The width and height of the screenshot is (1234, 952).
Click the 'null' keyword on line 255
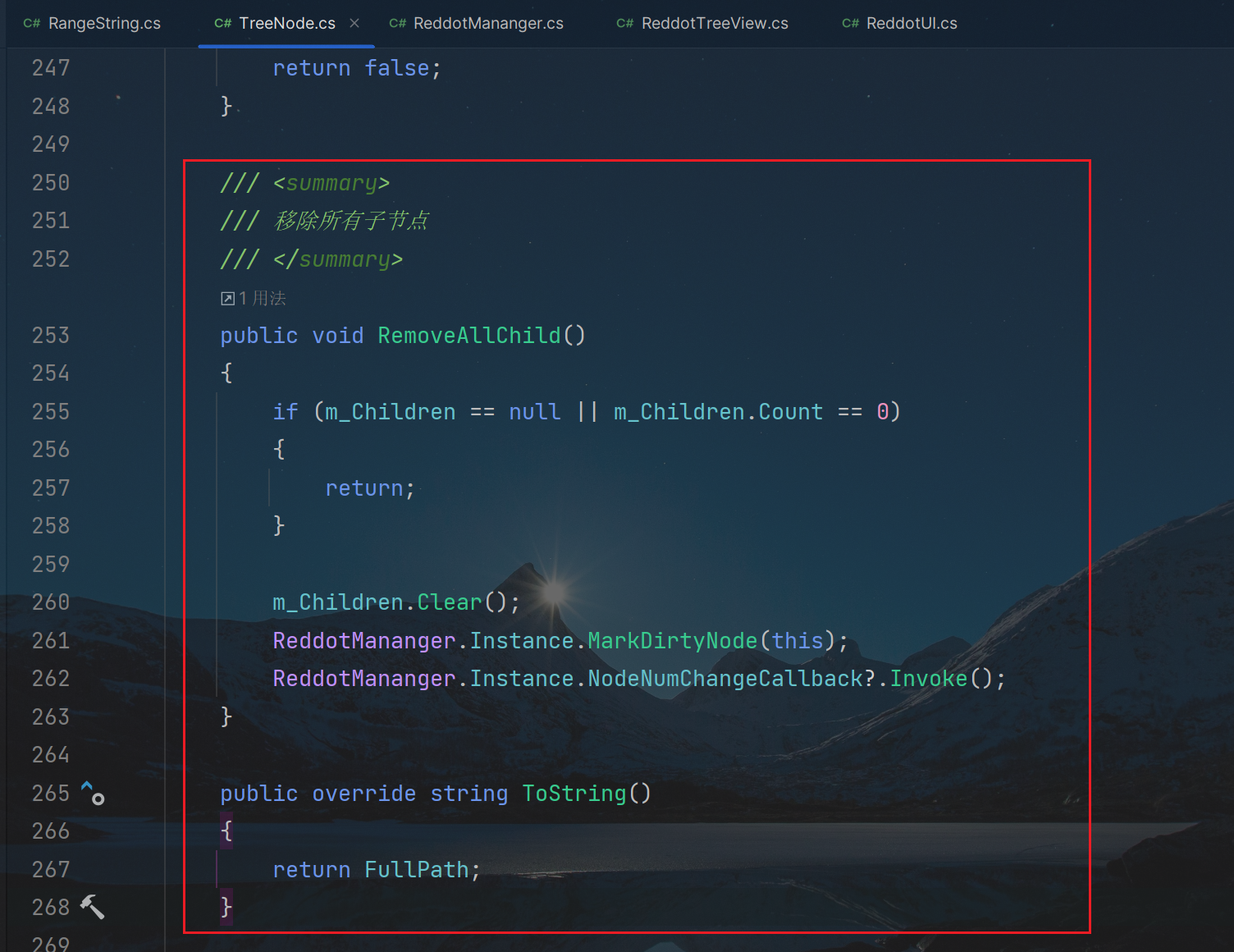pos(535,412)
